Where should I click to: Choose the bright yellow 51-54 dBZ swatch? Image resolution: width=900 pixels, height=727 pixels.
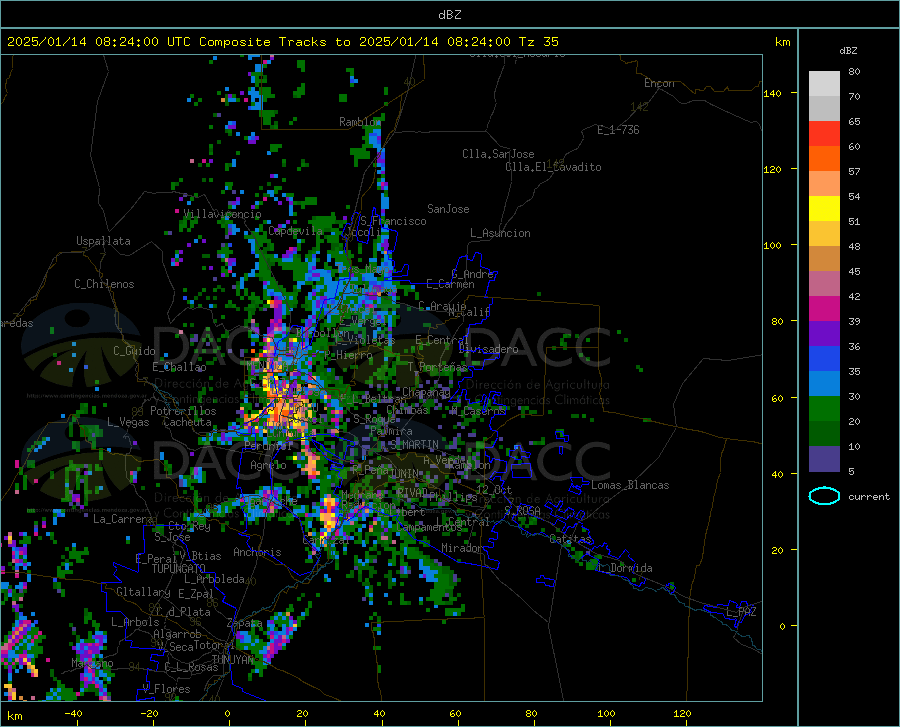point(824,208)
